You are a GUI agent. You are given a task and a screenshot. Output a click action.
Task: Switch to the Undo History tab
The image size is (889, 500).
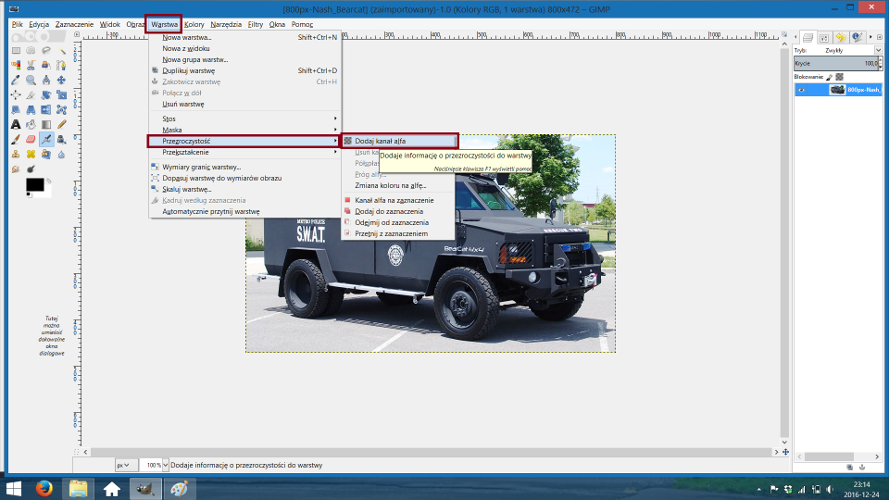pyautogui.click(x=840, y=37)
